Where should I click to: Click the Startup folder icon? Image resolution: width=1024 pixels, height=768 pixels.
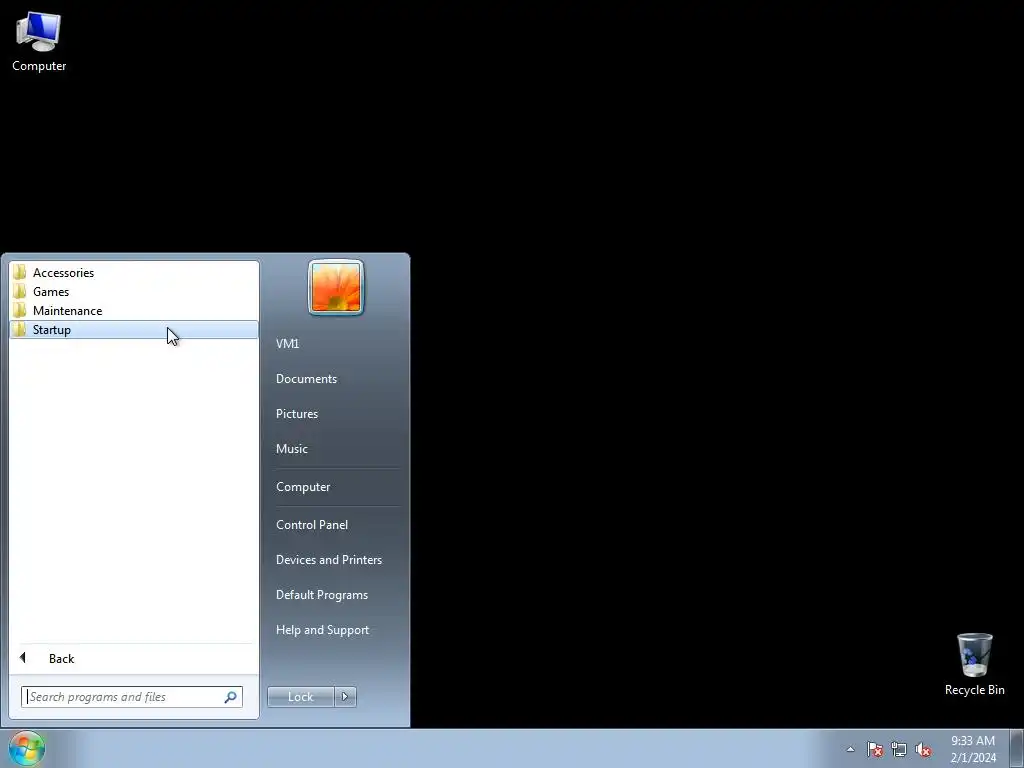pyautogui.click(x=20, y=329)
